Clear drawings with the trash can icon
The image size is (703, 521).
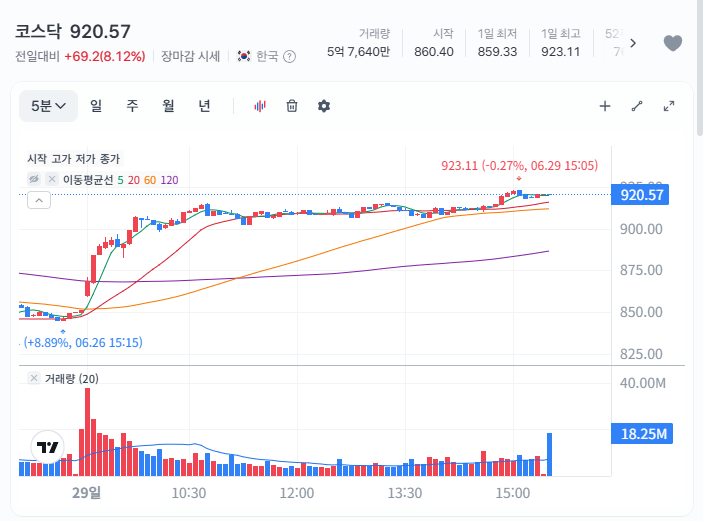292,106
